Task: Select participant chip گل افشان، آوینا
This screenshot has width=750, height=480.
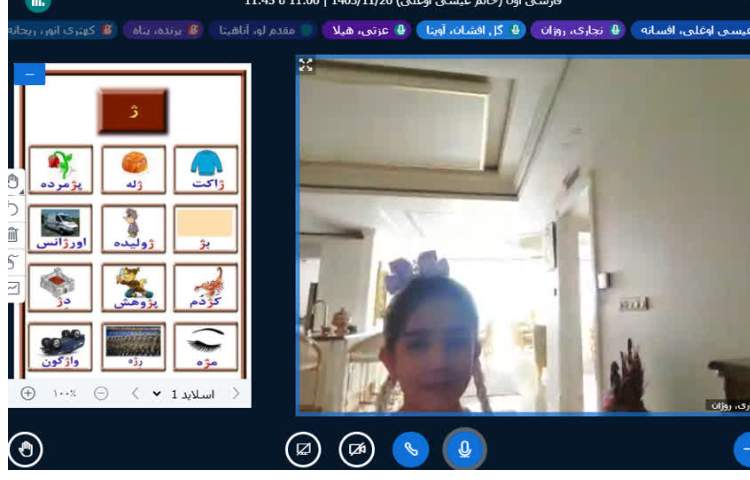Action: click(471, 30)
